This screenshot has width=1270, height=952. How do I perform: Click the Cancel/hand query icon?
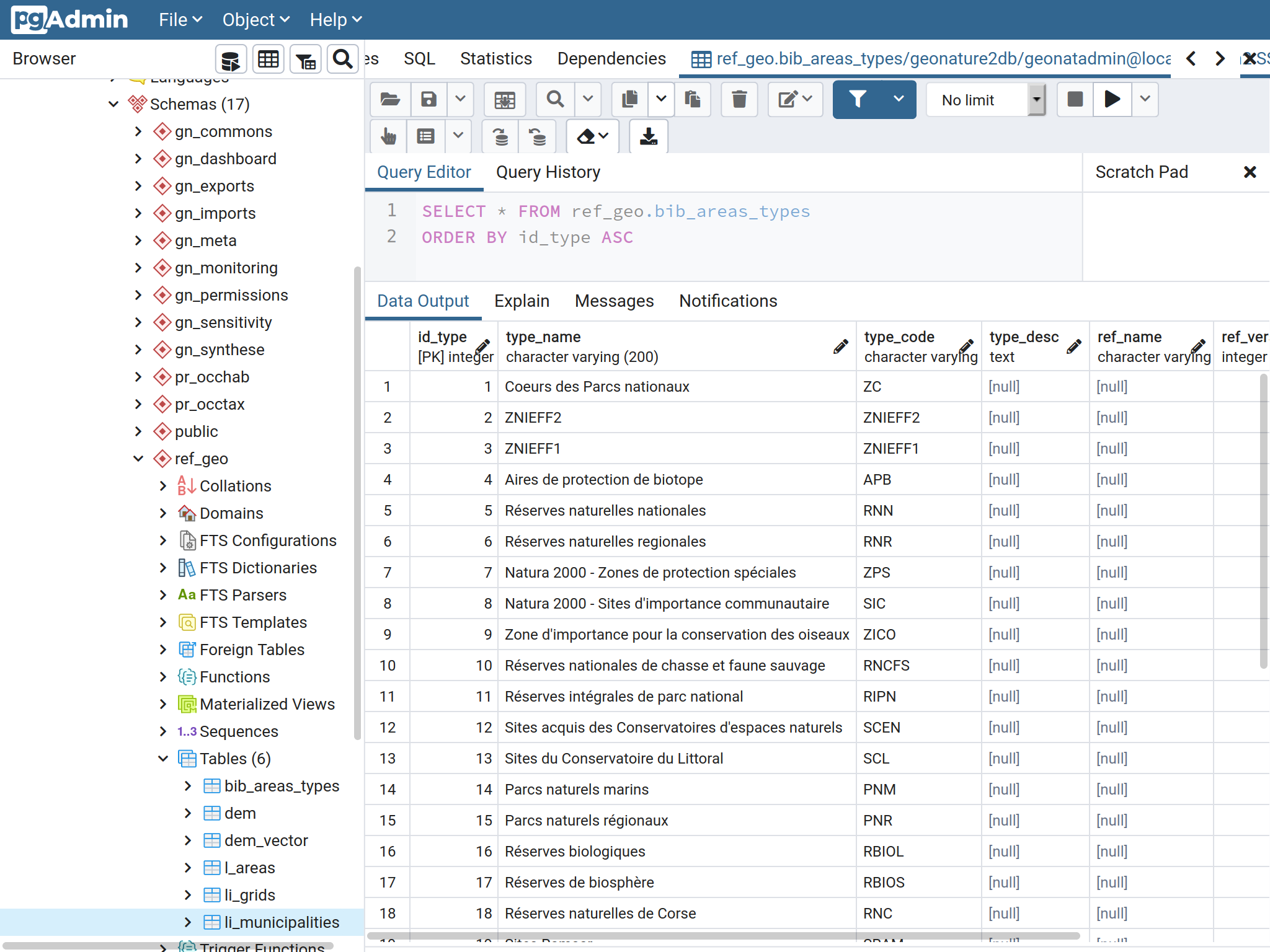pos(389,136)
